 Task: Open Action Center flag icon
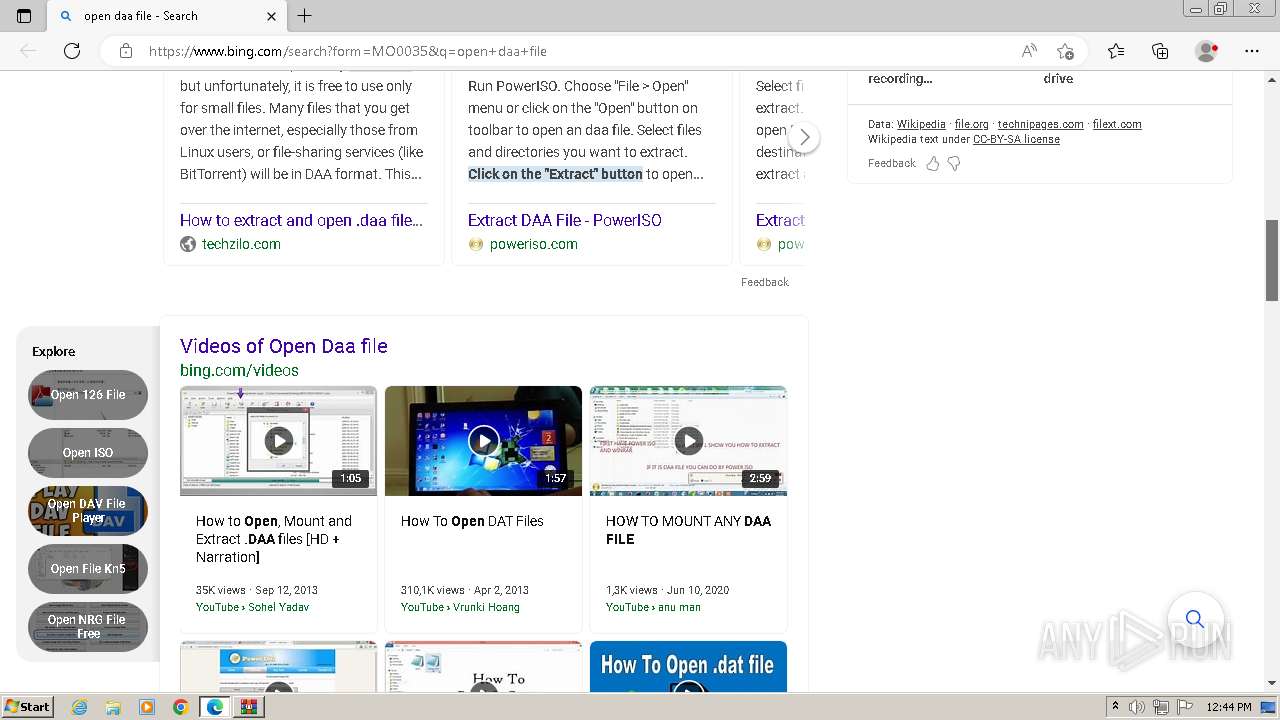[1184, 707]
